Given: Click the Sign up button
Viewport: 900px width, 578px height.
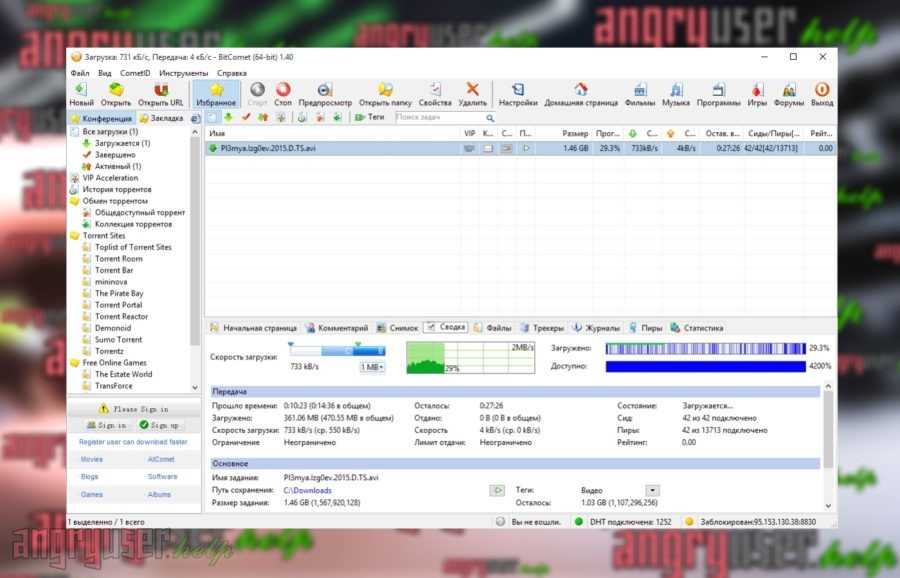Looking at the screenshot, I should [x=160, y=426].
